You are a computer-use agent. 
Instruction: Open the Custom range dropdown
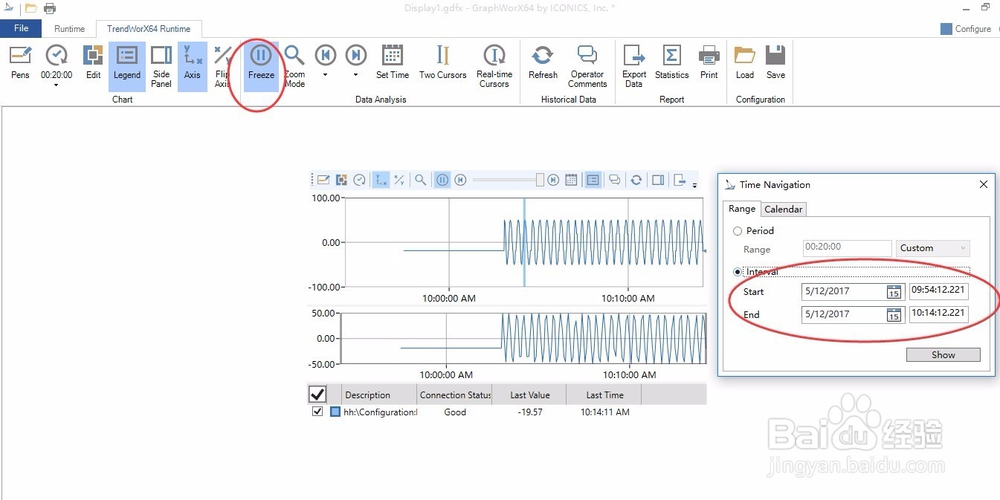(x=933, y=248)
